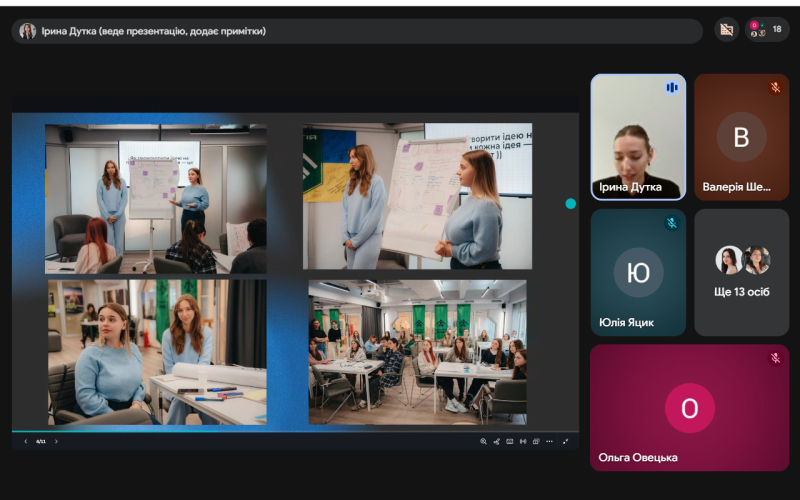Open captions icon in the slide toolbar
Viewport: 800px width, 500px height.
509,441
